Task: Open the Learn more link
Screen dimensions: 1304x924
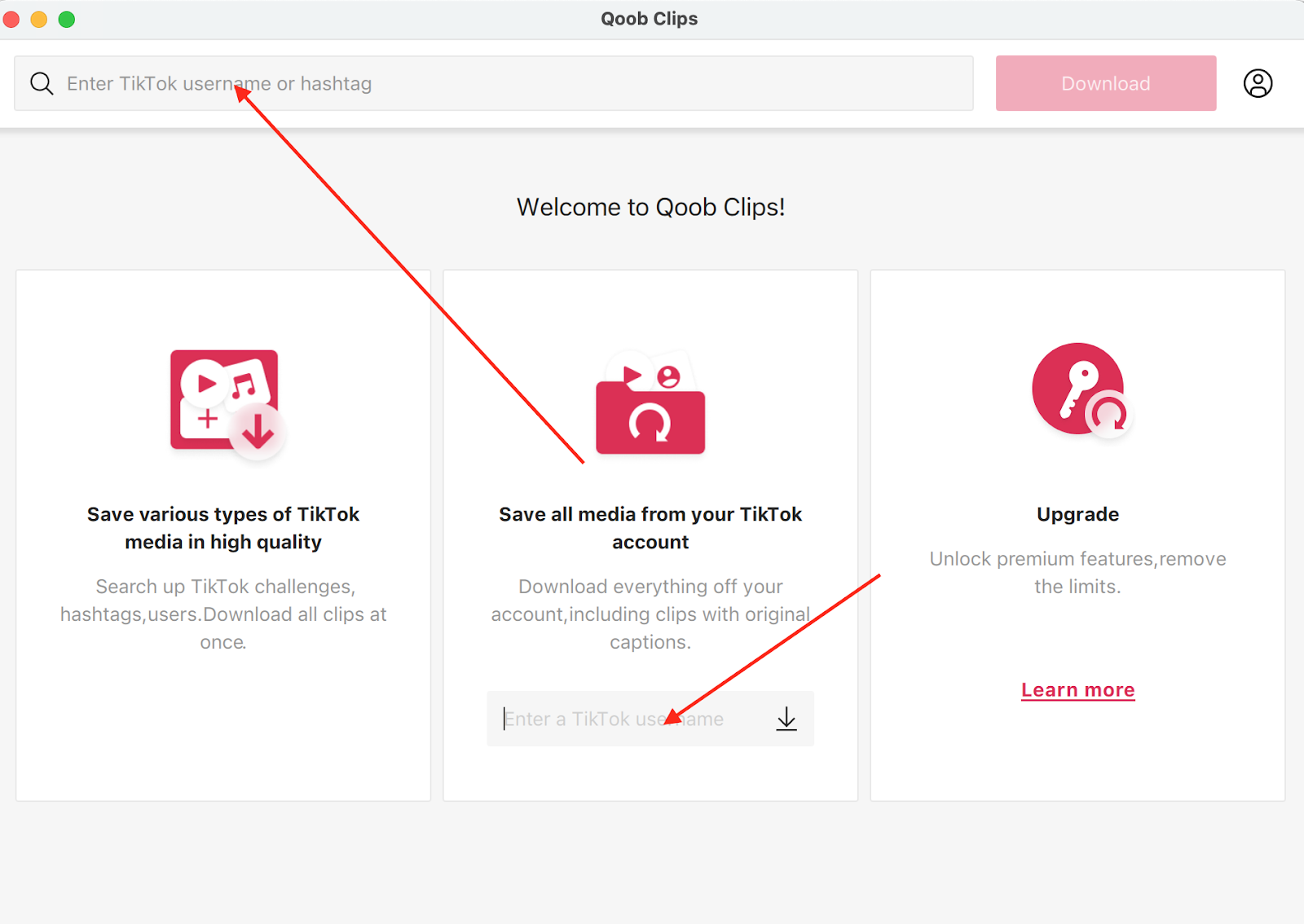Action: tap(1077, 690)
